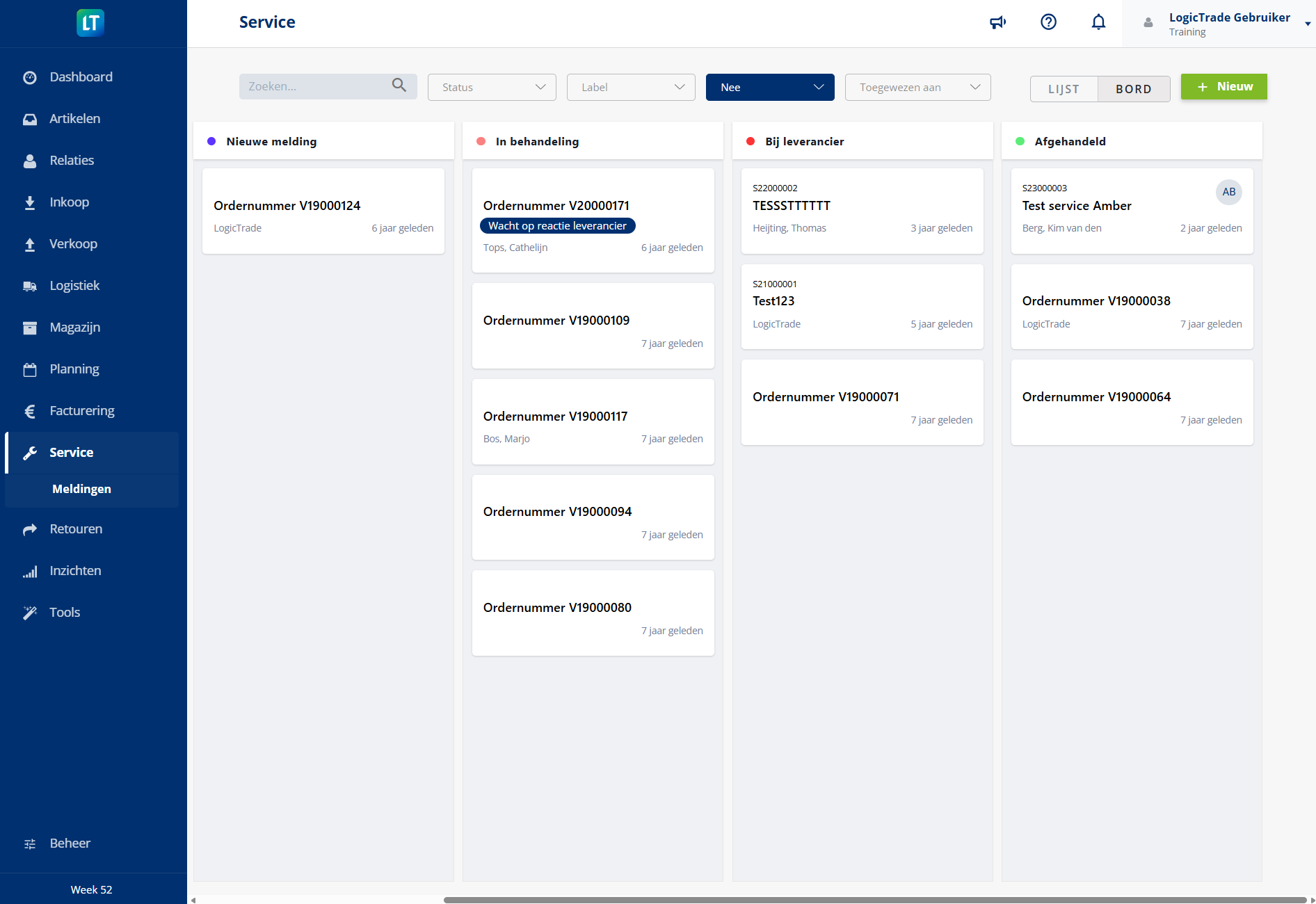Keep BORD view selected
This screenshot has width=1316, height=904.
[1133, 88]
